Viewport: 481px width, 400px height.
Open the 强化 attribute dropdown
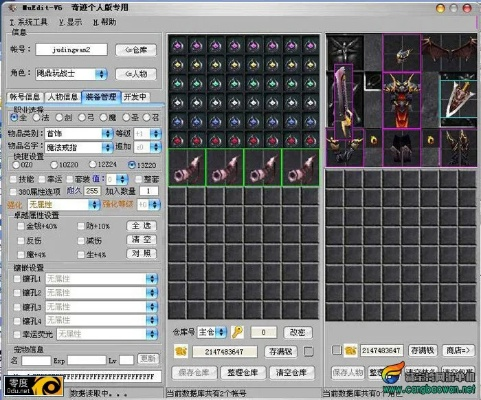coord(94,204)
